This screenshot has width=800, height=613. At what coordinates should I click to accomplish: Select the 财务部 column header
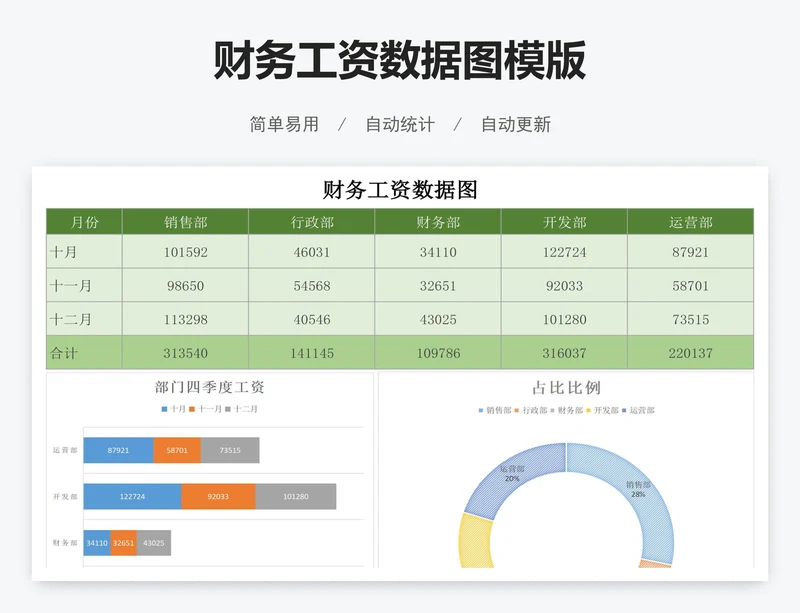(x=438, y=222)
